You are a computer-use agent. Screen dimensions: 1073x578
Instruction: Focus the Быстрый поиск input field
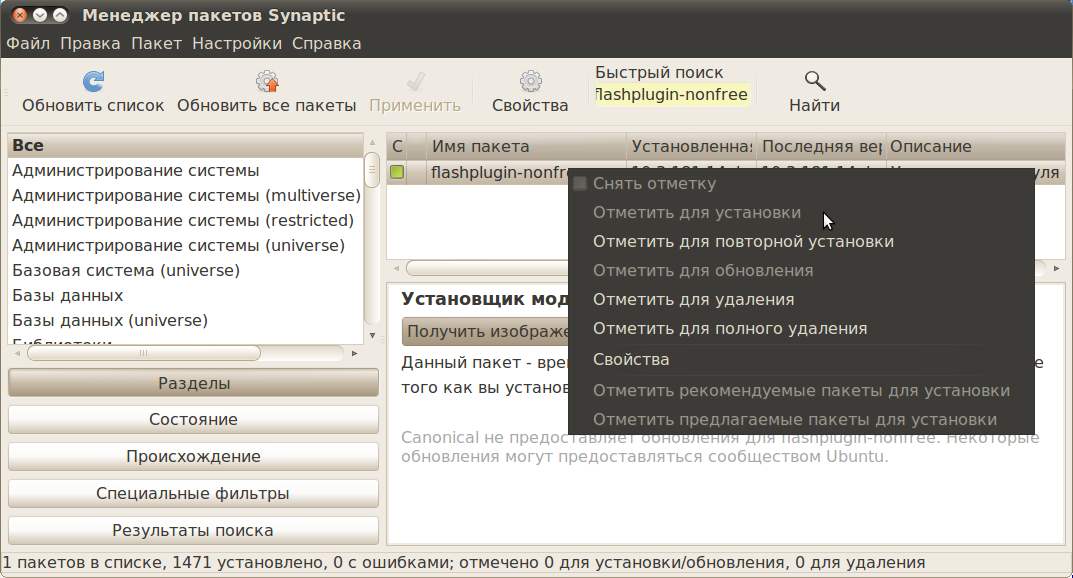pos(672,94)
